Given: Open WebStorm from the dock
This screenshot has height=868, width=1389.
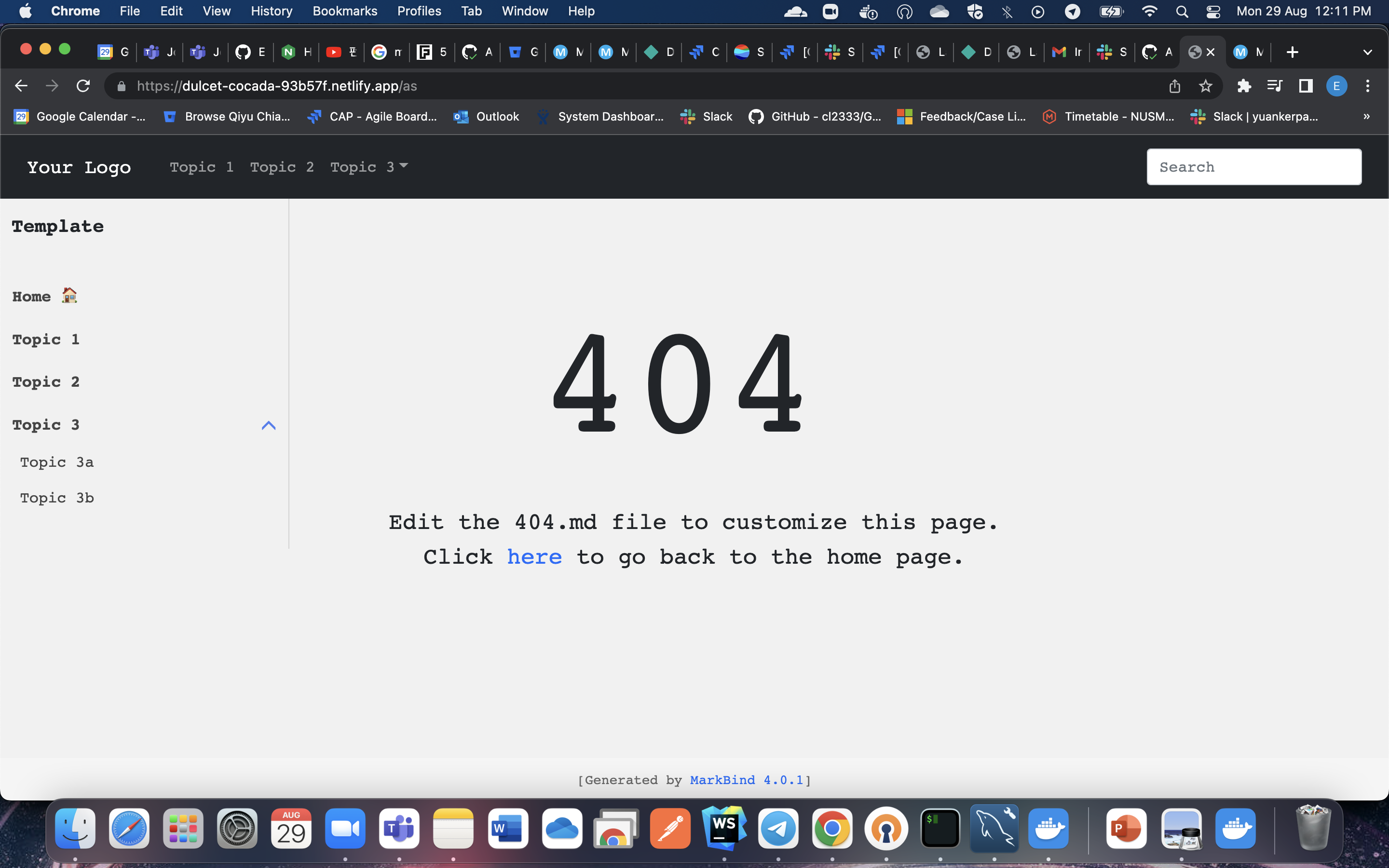Looking at the screenshot, I should (x=724, y=828).
